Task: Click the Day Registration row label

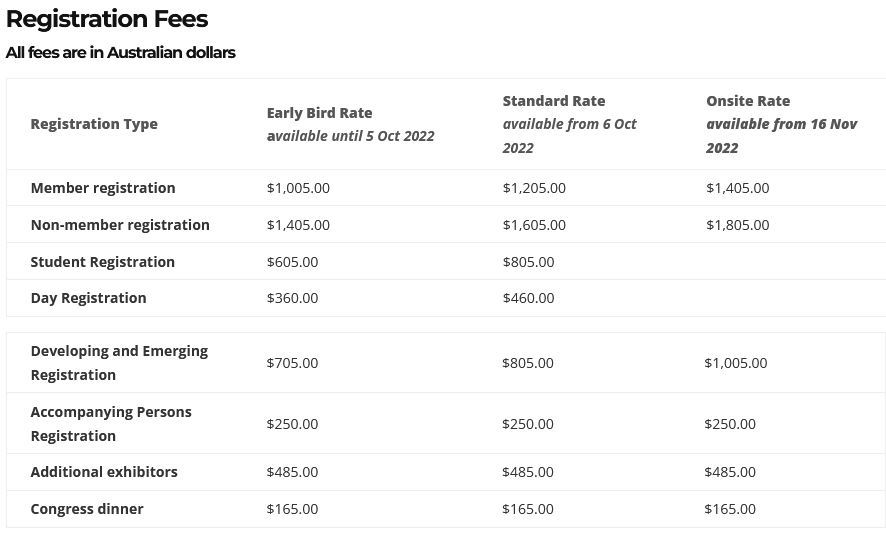Action: (88, 298)
